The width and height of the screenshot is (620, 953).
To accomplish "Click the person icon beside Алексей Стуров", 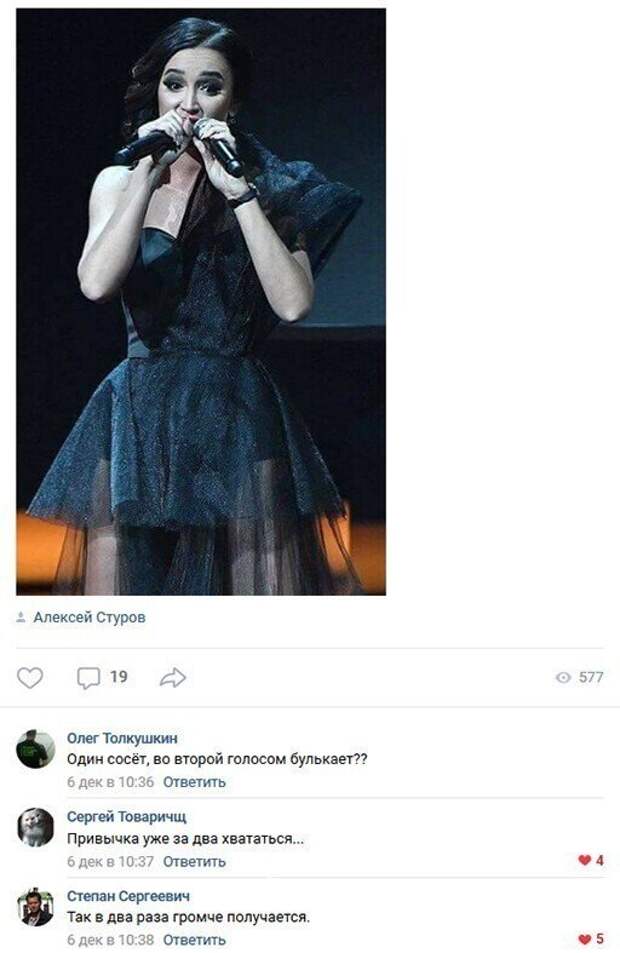I will [21, 618].
